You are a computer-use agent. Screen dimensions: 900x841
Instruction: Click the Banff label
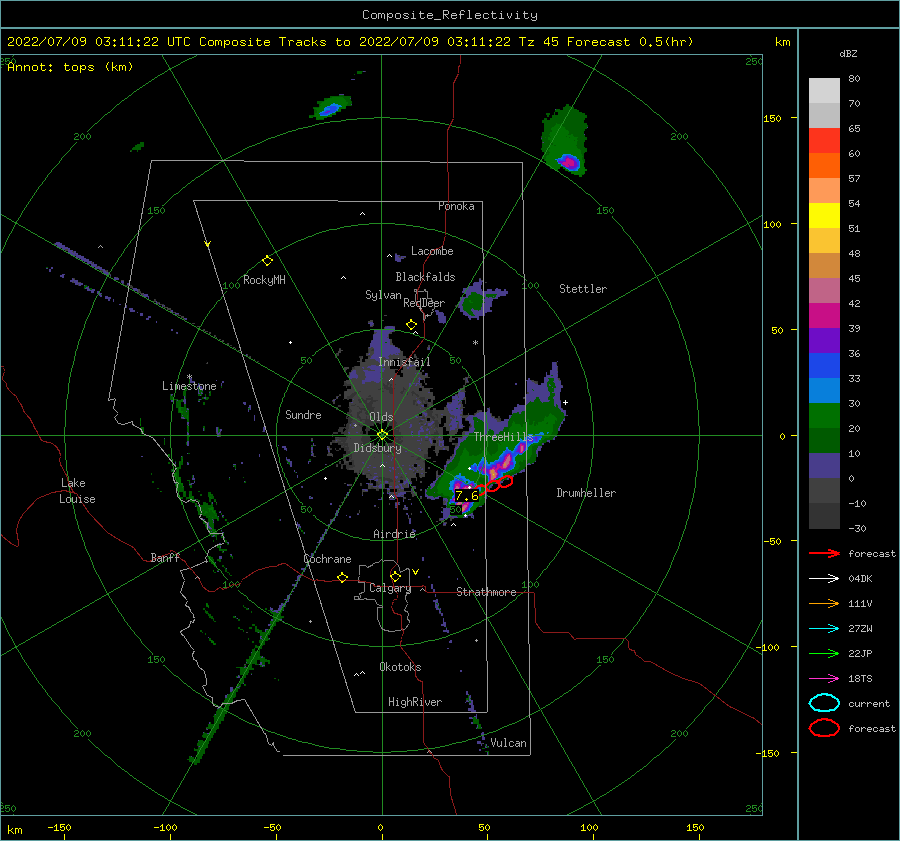165,557
